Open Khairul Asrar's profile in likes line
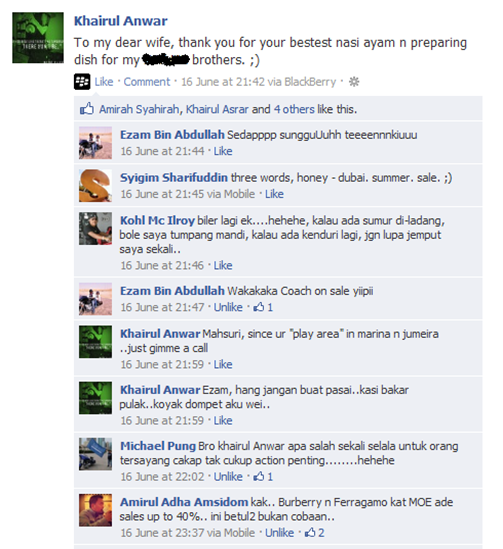 pyautogui.click(x=217, y=109)
